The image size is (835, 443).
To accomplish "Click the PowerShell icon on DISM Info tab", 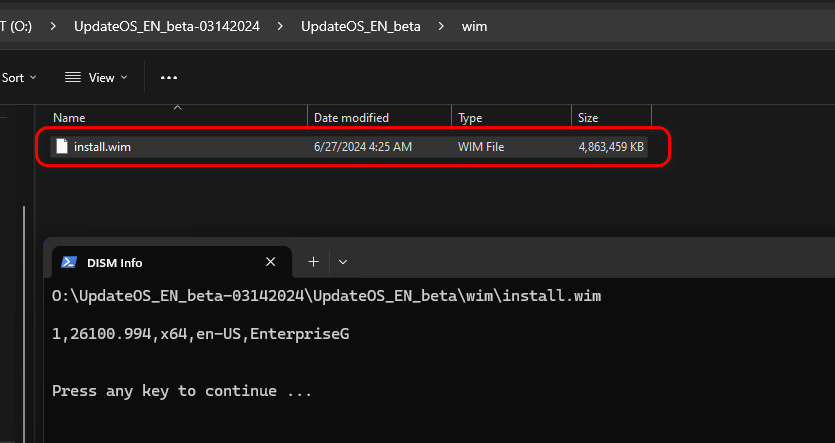I will click(x=69, y=262).
